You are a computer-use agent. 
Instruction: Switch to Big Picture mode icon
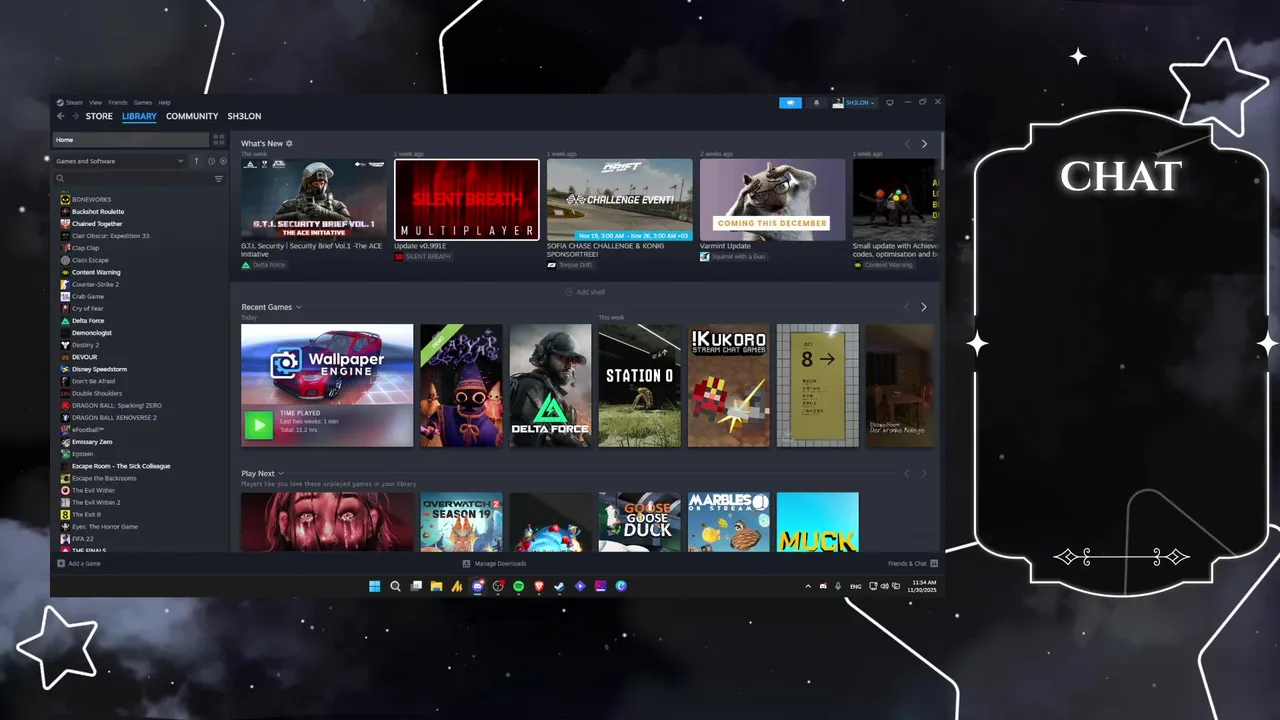pos(890,102)
